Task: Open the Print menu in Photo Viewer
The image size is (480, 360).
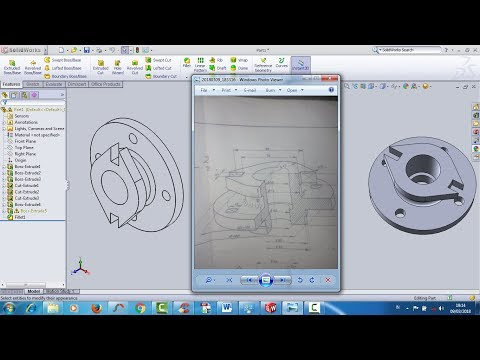Action: coord(229,90)
